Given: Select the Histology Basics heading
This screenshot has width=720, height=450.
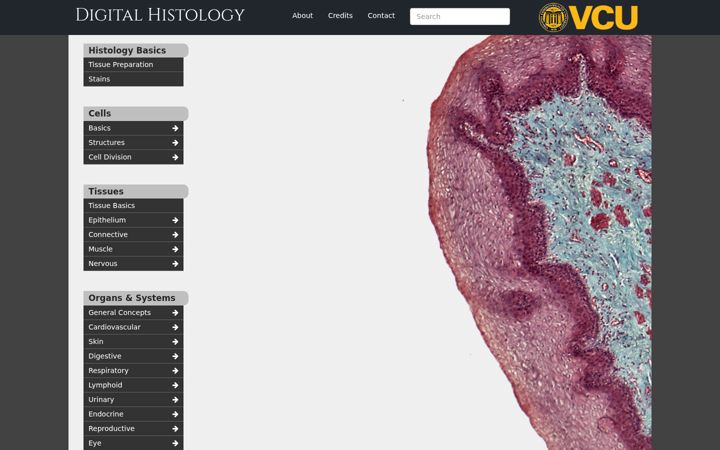Looking at the screenshot, I should coord(136,51).
